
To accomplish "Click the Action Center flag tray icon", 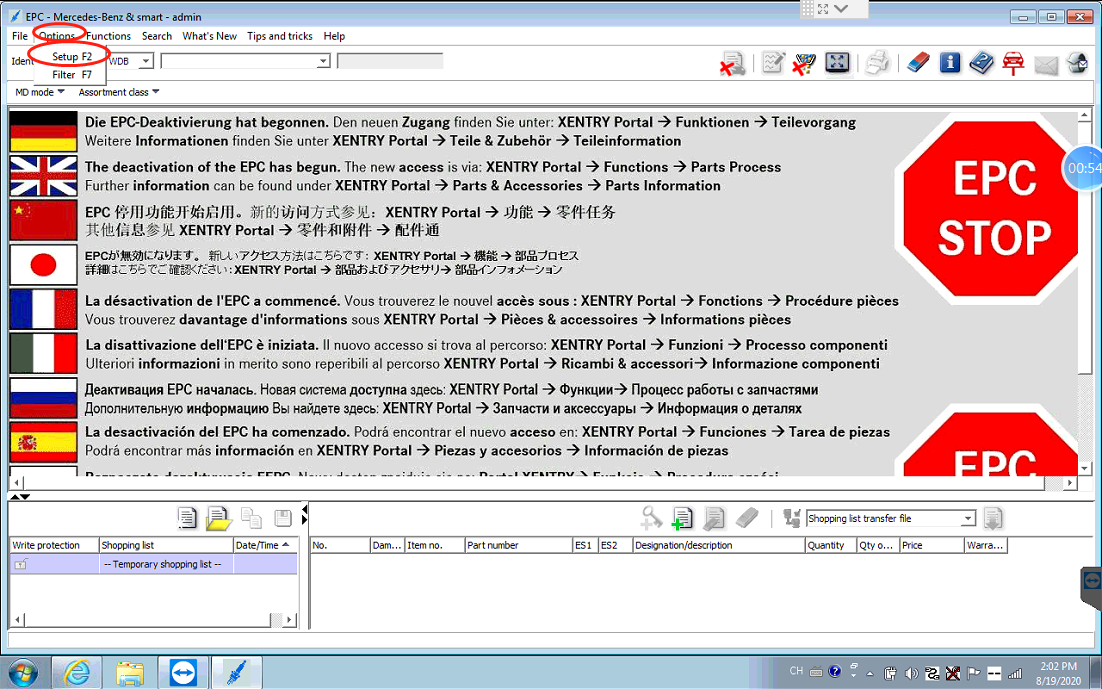I will [973, 674].
